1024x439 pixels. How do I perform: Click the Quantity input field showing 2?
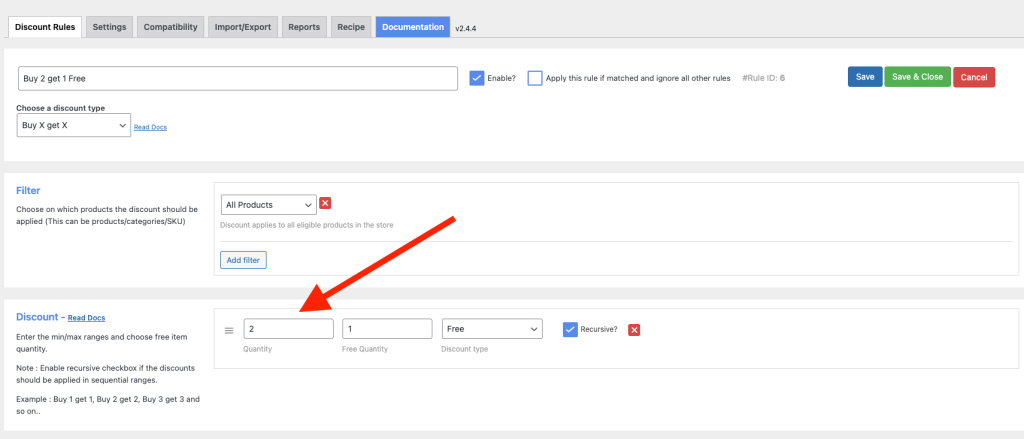tap(289, 329)
